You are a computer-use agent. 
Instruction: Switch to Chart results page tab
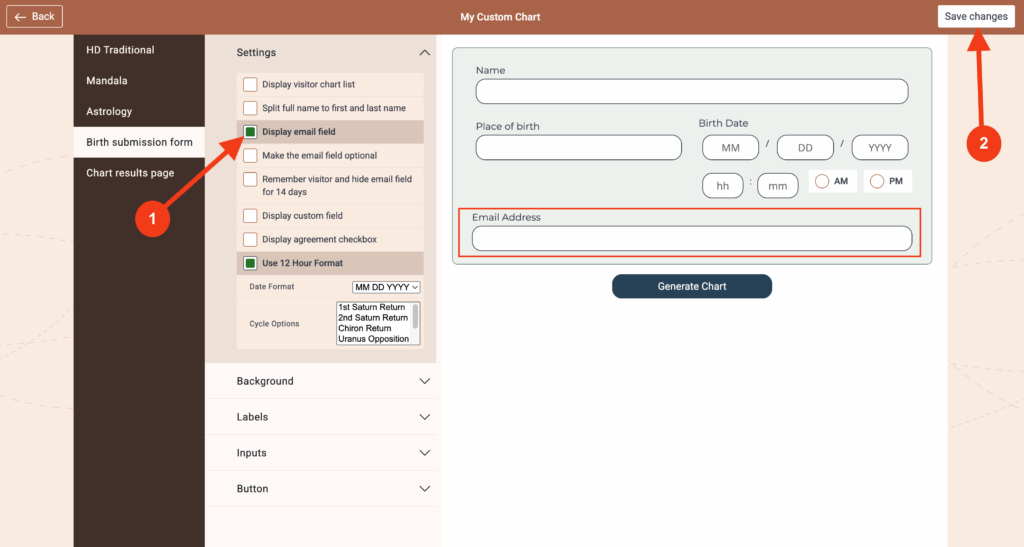click(130, 173)
